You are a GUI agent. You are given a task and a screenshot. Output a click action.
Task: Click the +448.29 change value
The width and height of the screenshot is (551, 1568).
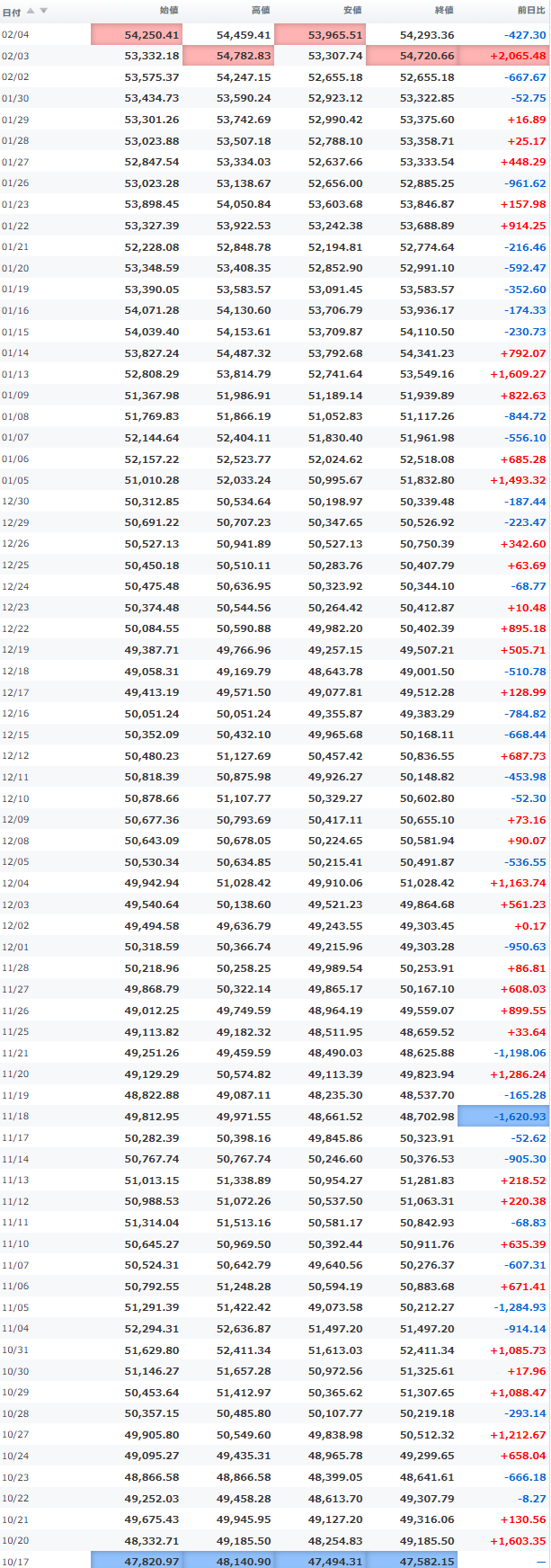[523, 162]
